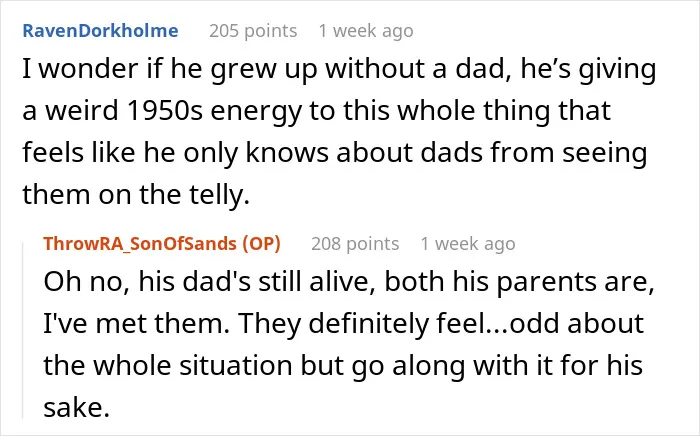Viewport: 700px width, 436px height.
Task: Click the 'I wonder if he grew up' line
Action: coord(339,70)
